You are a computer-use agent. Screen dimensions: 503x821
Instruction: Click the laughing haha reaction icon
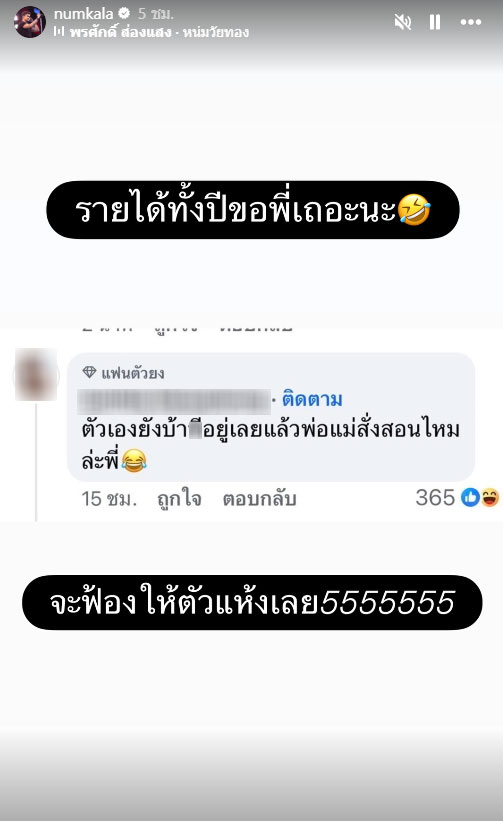point(490,497)
